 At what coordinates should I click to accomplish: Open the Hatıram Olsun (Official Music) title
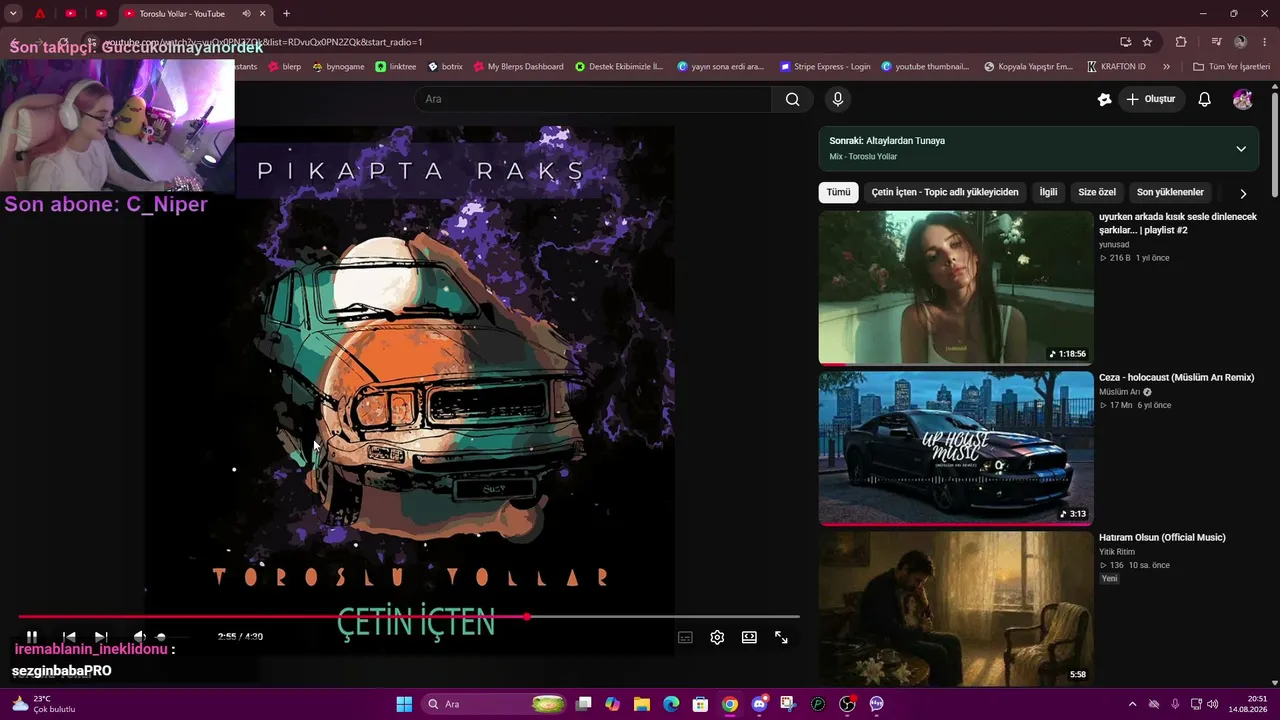pyautogui.click(x=1162, y=538)
